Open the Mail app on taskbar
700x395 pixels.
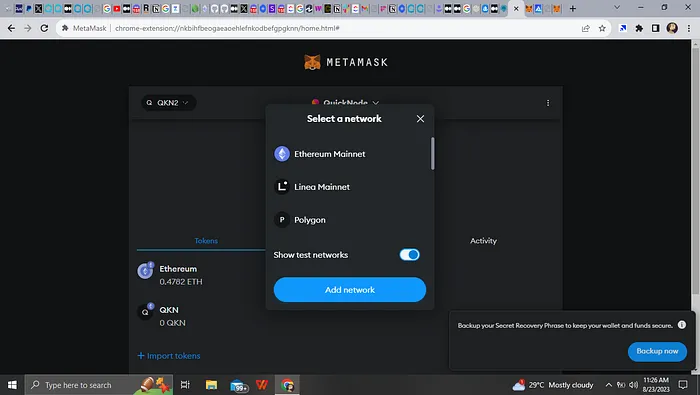pos(238,385)
